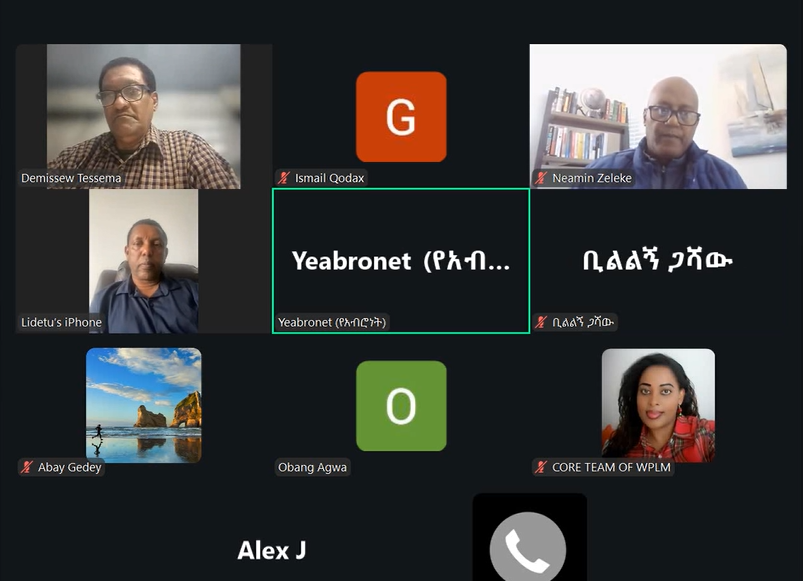Click muted mic icon beside Abay Gedey
The height and width of the screenshot is (581, 803).
tap(27, 467)
